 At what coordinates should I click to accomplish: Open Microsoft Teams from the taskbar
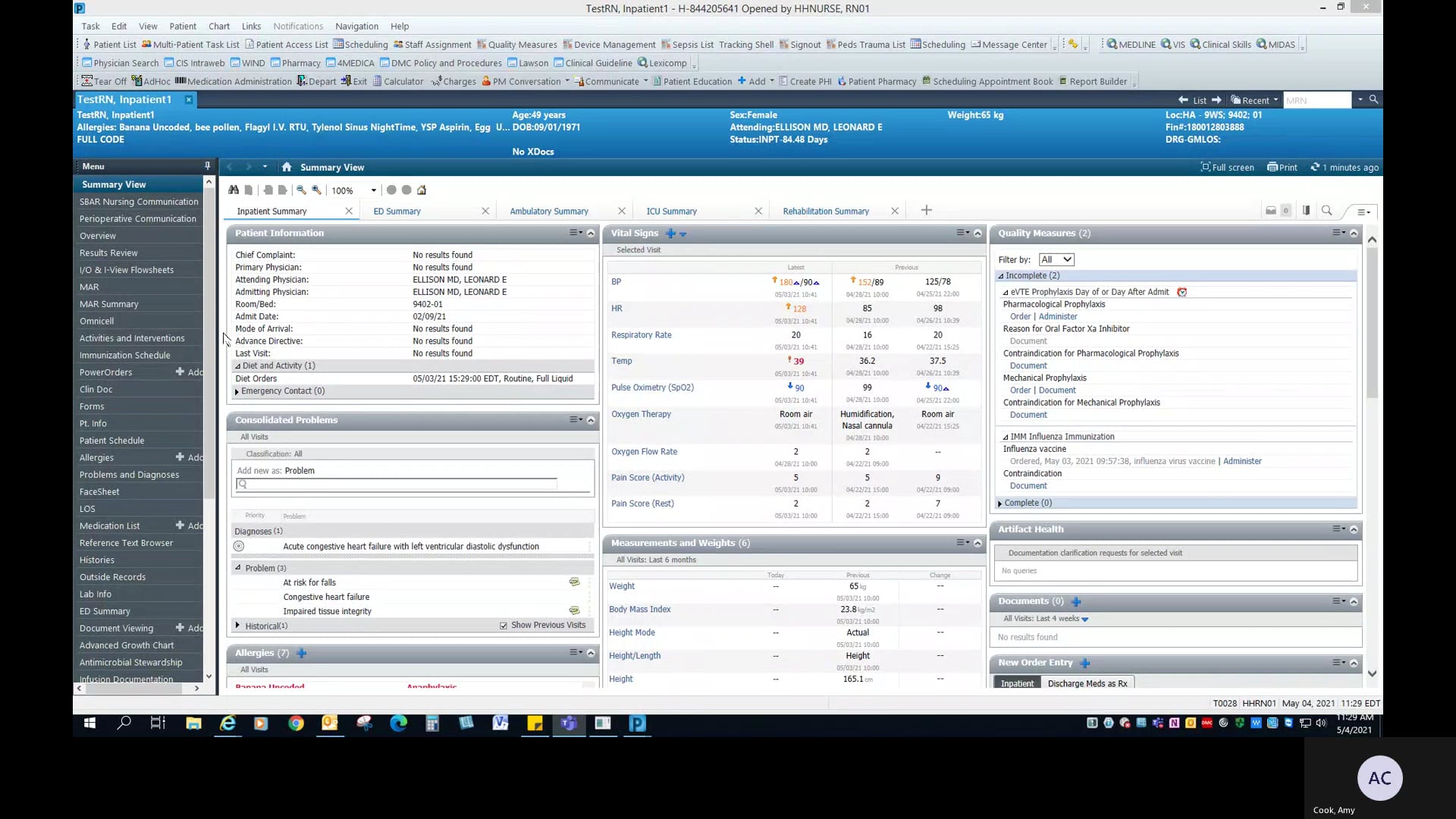[x=569, y=723]
